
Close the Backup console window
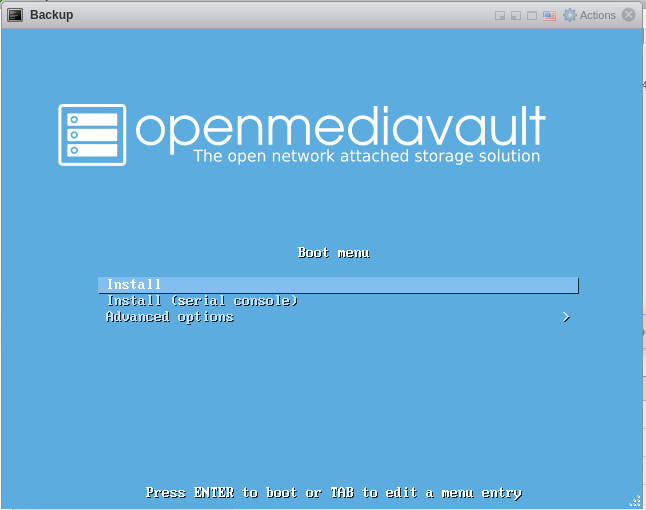point(629,15)
